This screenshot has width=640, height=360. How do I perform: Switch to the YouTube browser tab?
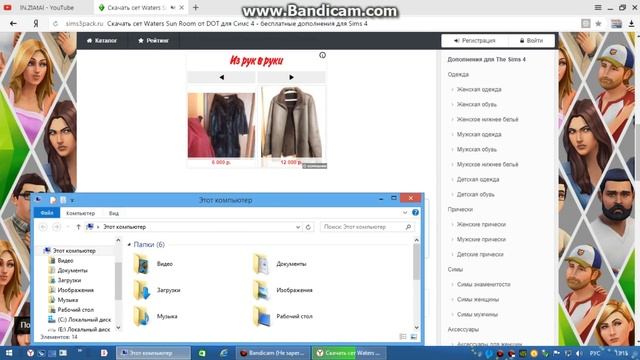(46, 7)
